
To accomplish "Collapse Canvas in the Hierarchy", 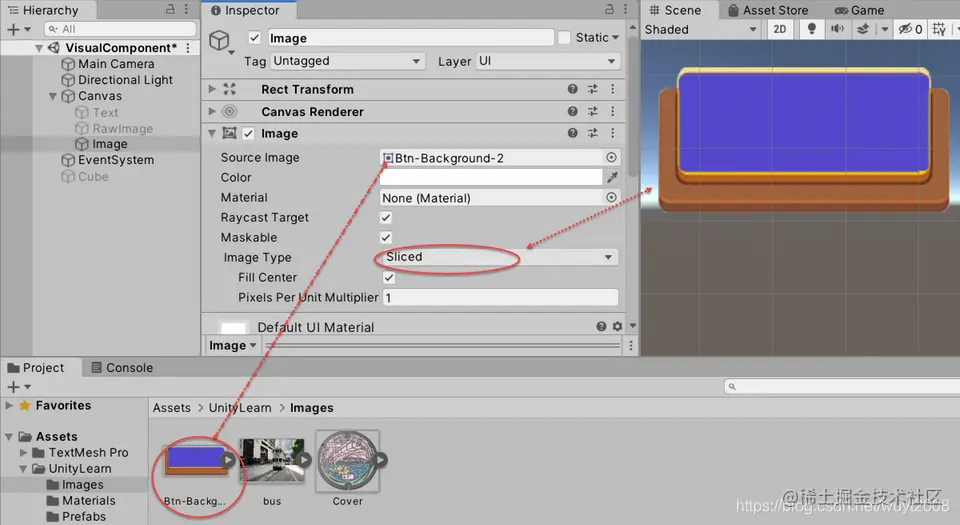I will pos(53,96).
